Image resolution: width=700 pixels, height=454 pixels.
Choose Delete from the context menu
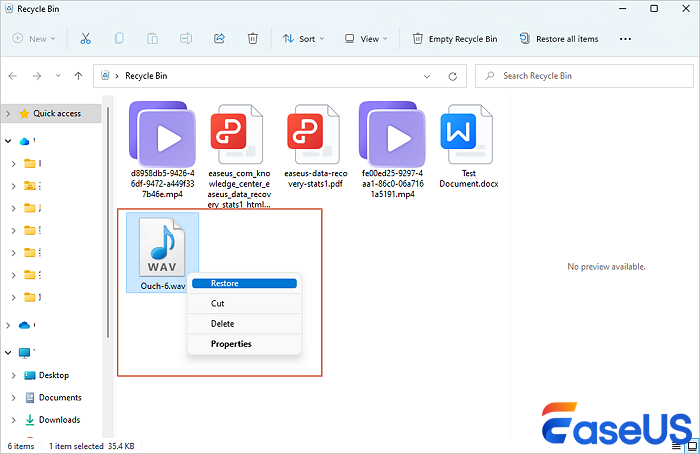(222, 323)
